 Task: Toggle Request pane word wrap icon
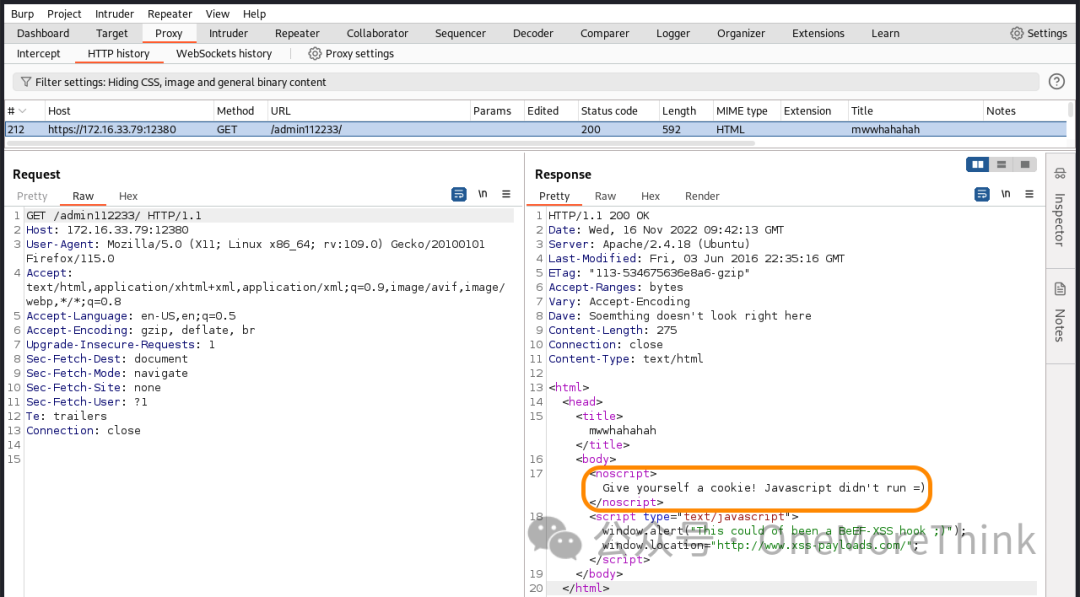[x=459, y=194]
